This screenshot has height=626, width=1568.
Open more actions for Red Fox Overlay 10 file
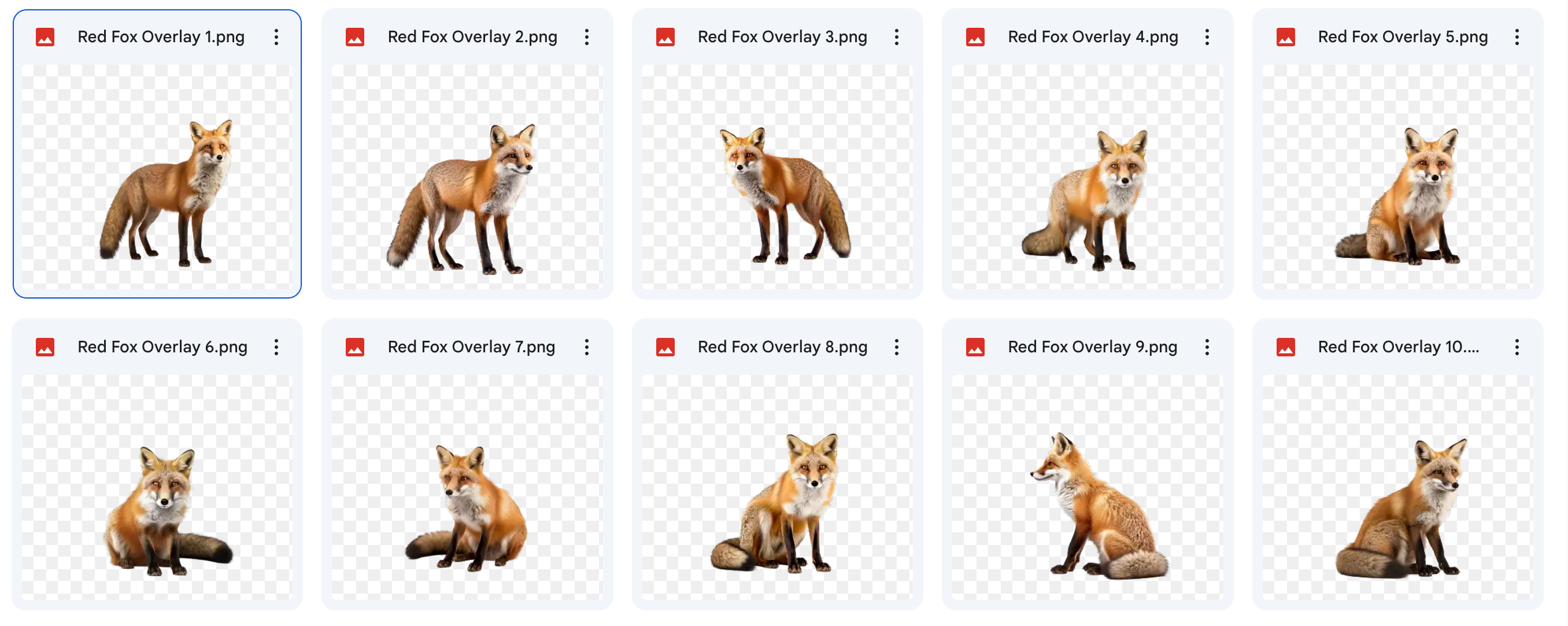tap(1517, 347)
